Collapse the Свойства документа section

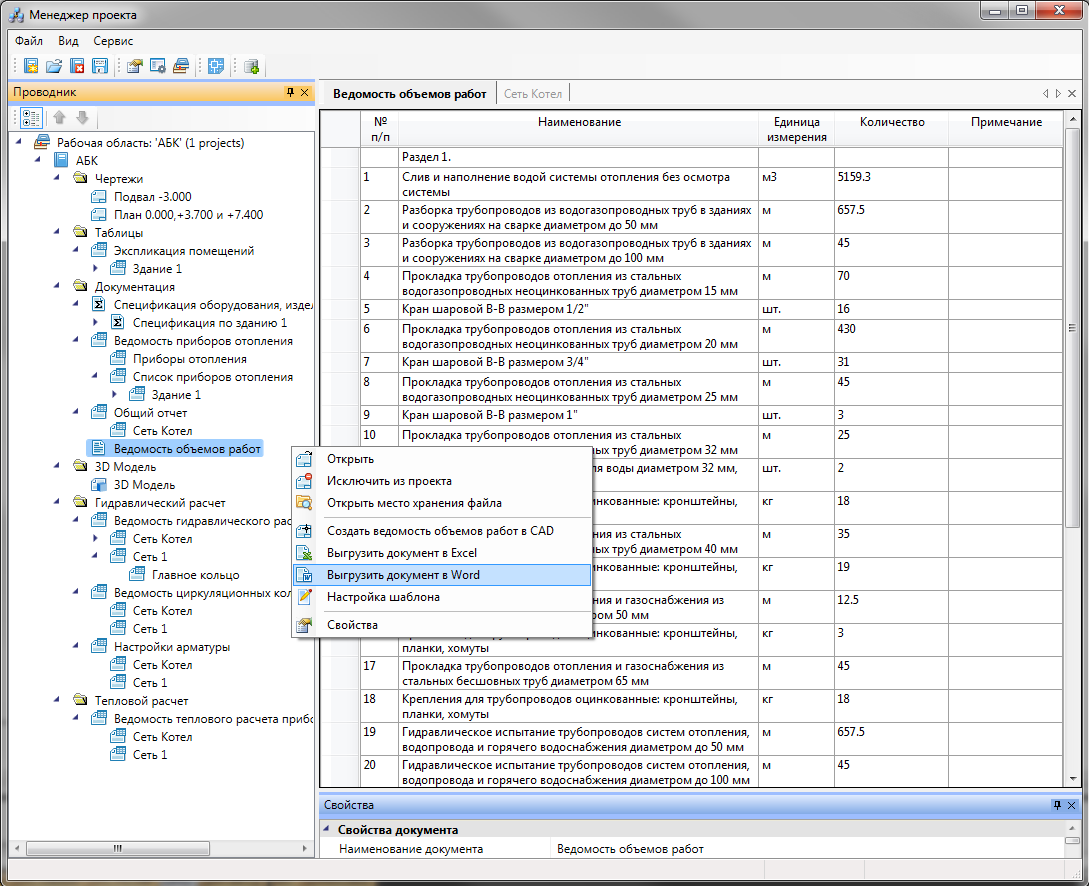click(326, 829)
